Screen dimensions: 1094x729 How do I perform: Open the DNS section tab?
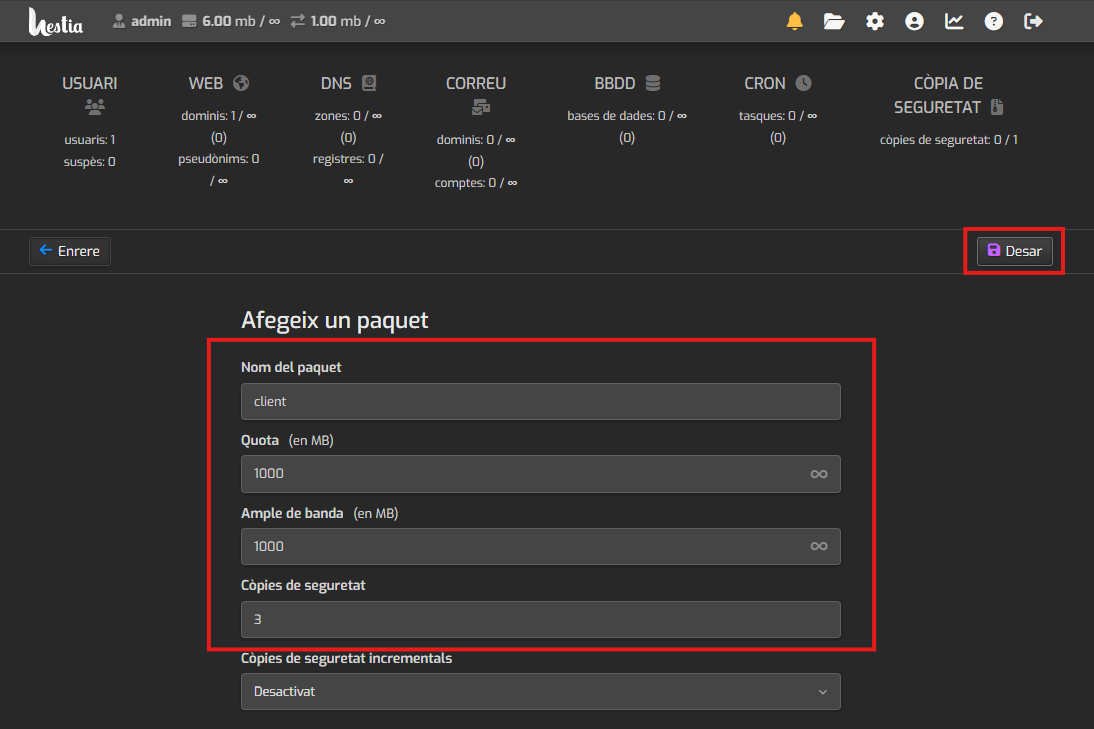(348, 83)
